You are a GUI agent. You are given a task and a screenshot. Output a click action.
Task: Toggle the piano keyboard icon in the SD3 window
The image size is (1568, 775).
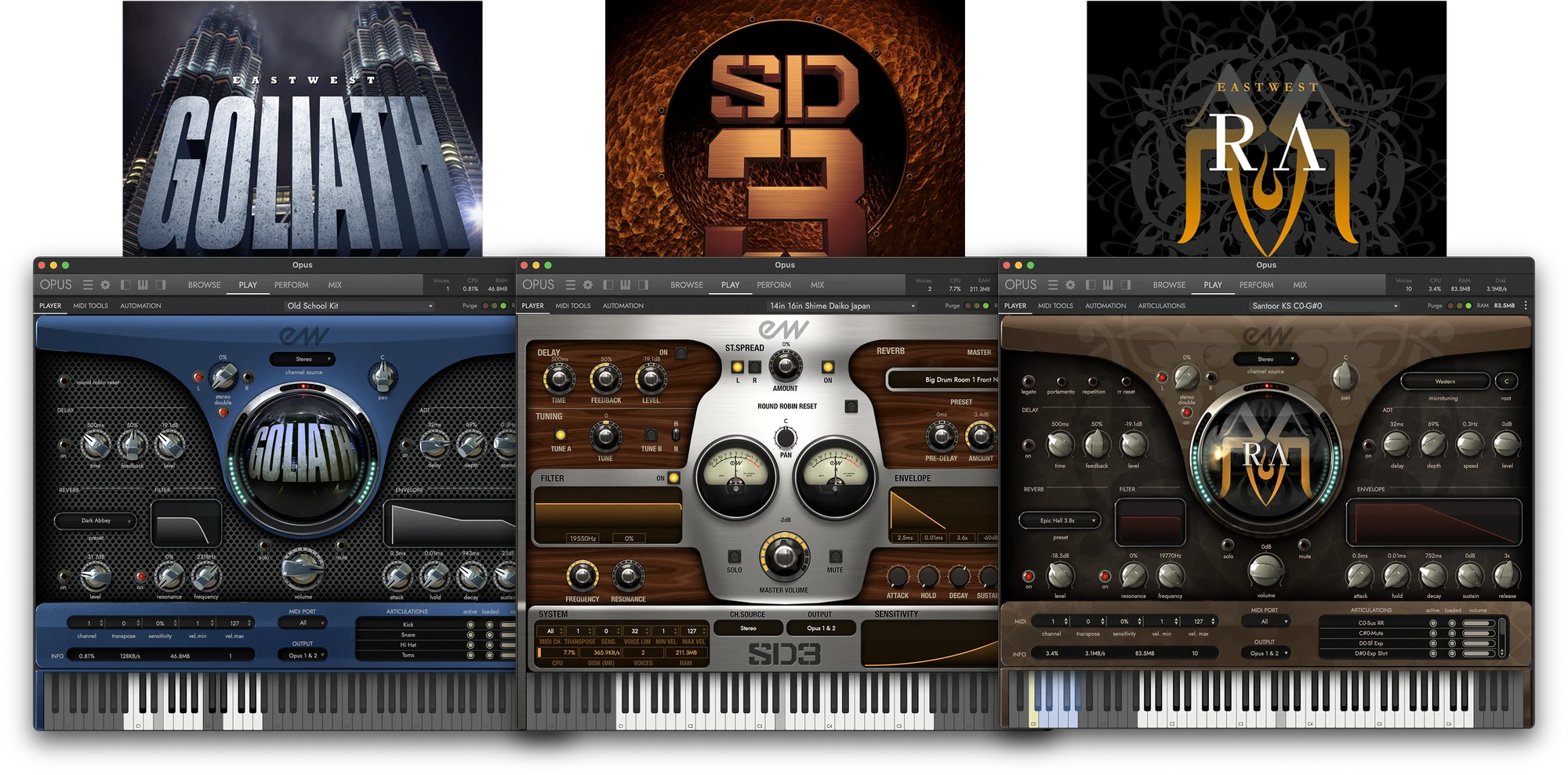point(625,285)
